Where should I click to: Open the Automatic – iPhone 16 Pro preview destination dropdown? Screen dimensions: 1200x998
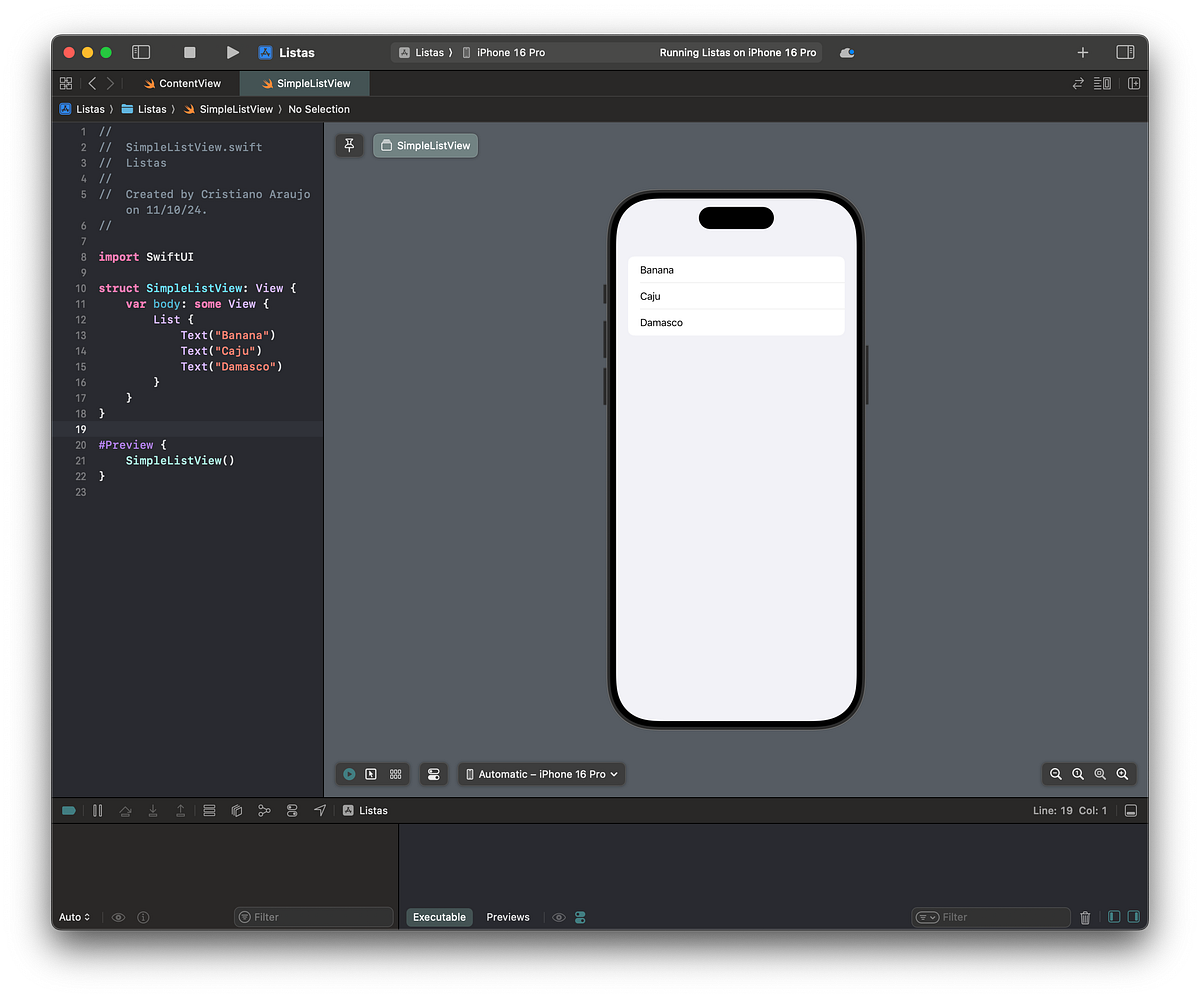coord(541,773)
